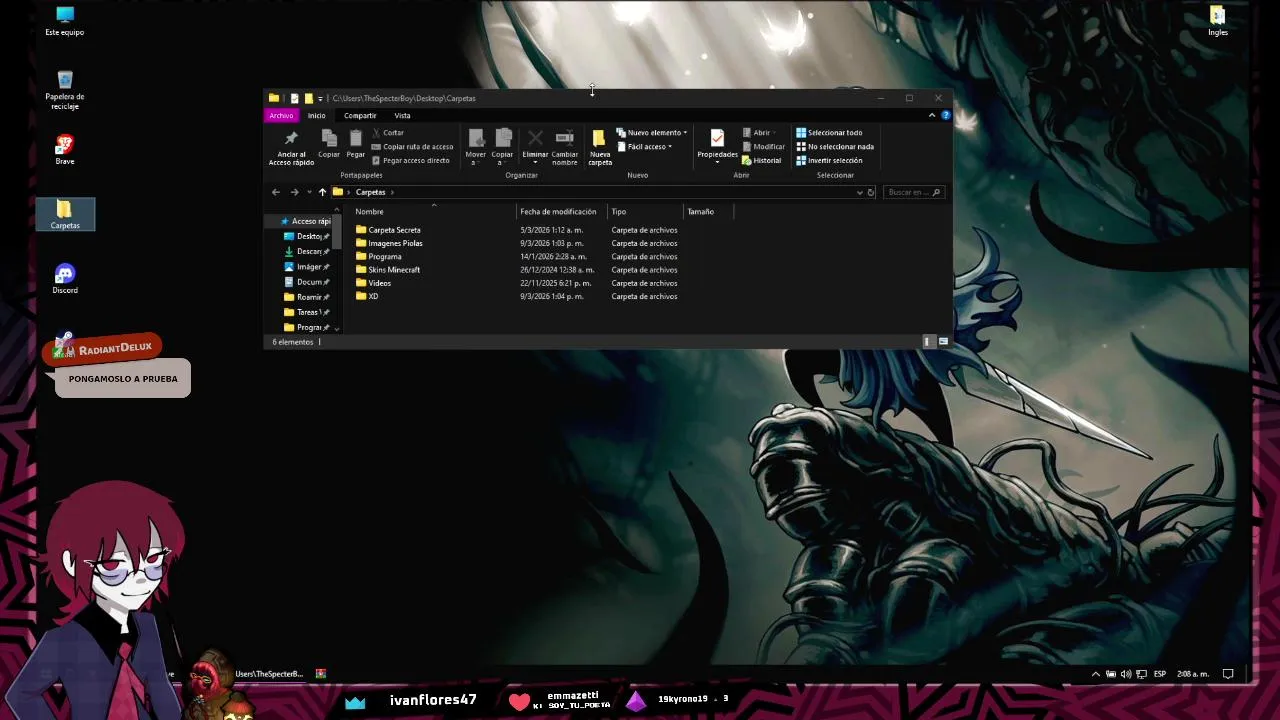Viewport: 1280px width, 720px height.
Task: Switch to the Compartir ribbon tab
Action: coord(360,115)
